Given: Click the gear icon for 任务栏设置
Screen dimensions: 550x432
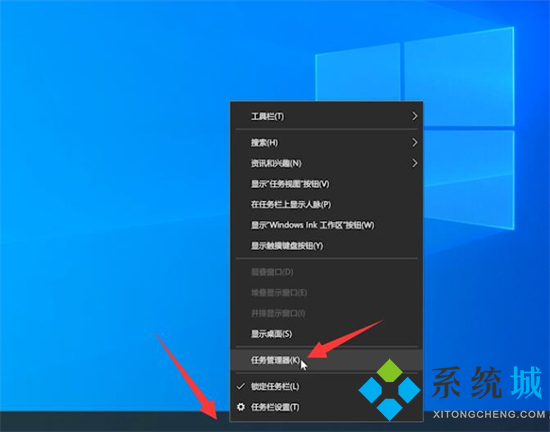Looking at the screenshot, I should [x=241, y=407].
